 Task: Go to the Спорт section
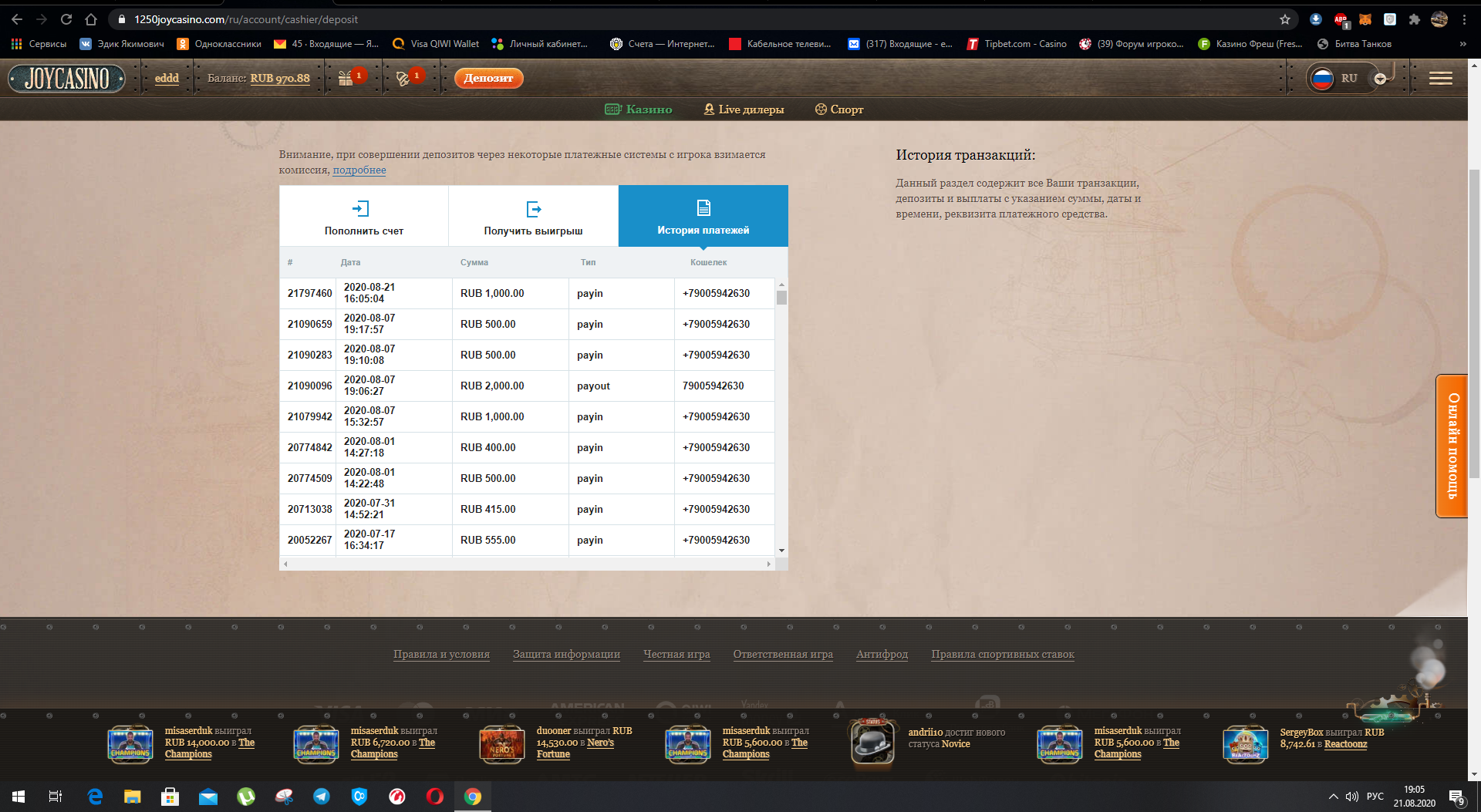839,110
